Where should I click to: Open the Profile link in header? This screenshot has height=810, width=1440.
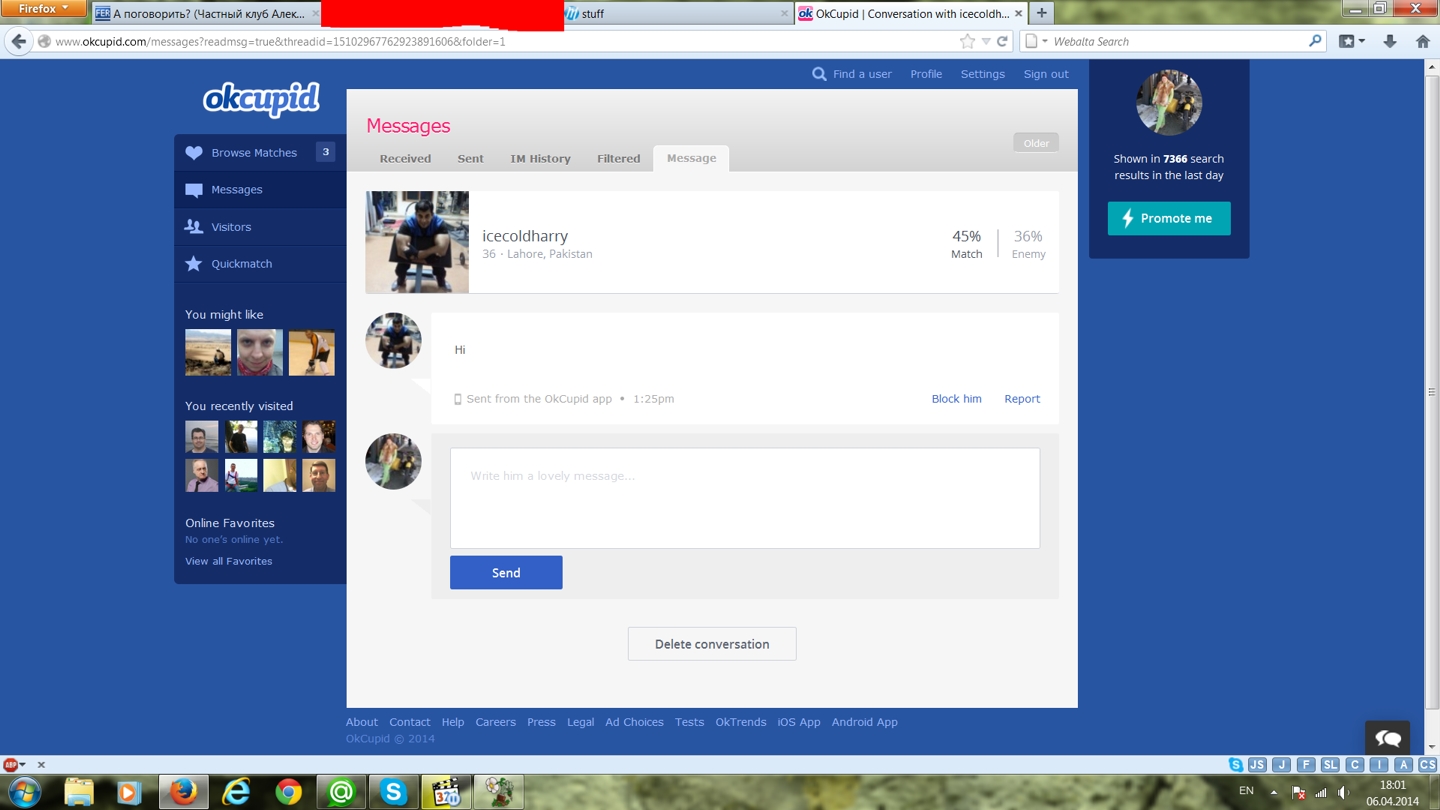926,74
